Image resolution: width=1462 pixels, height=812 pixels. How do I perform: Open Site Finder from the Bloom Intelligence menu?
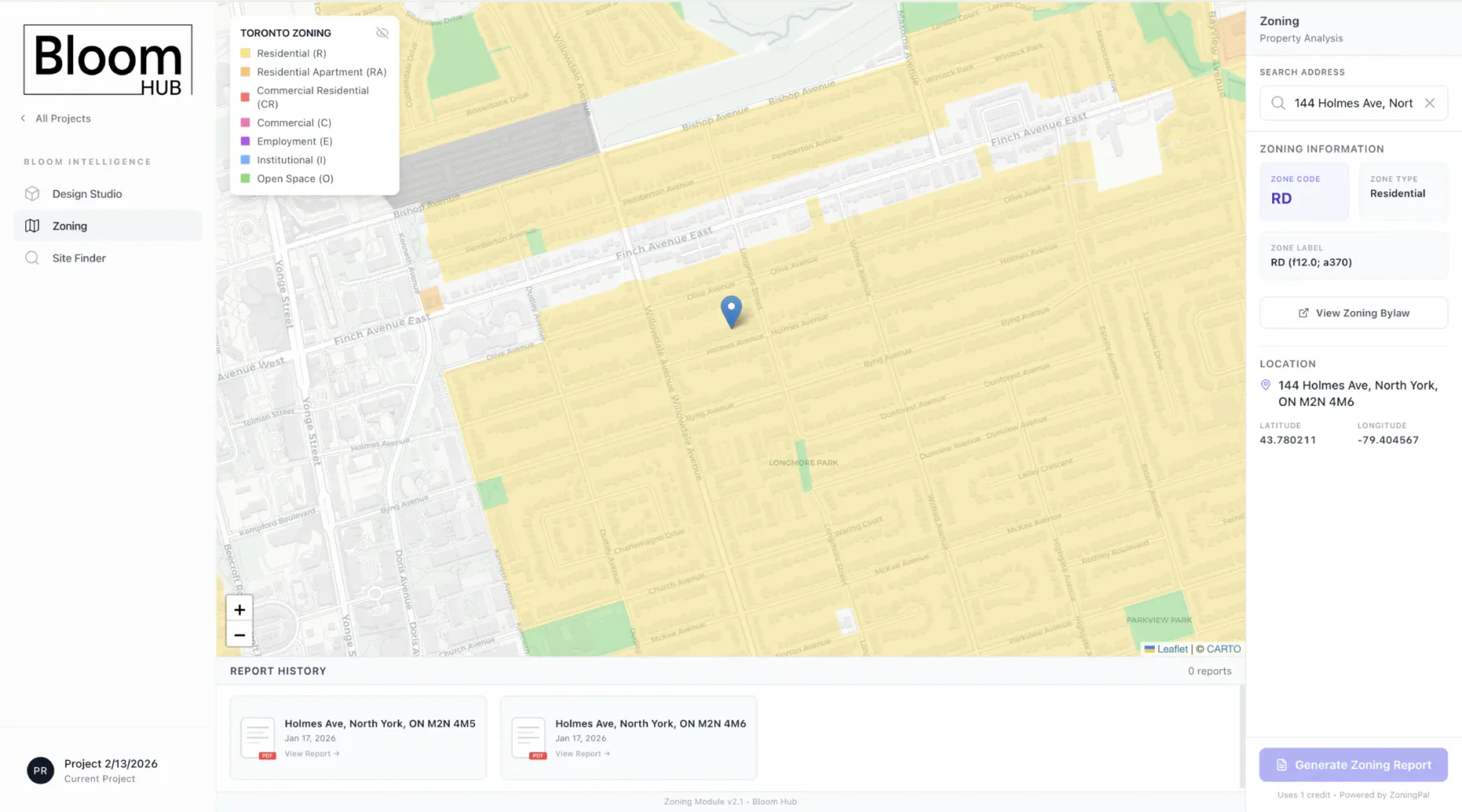pos(80,257)
